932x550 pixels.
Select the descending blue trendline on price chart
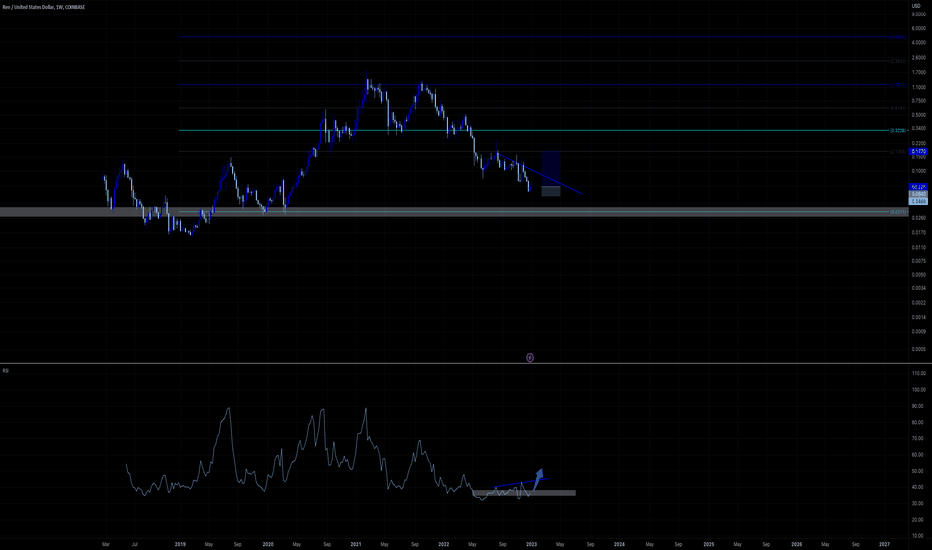point(539,174)
